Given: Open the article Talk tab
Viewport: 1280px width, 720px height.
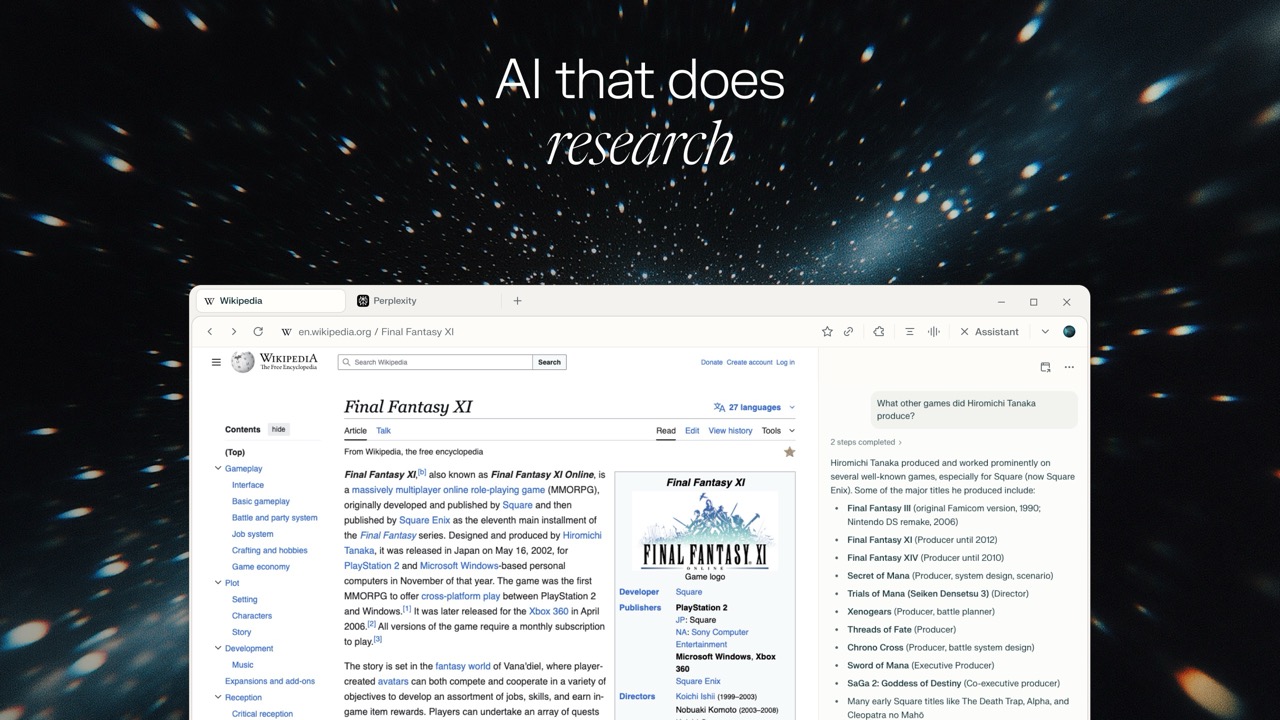Looking at the screenshot, I should click(383, 431).
